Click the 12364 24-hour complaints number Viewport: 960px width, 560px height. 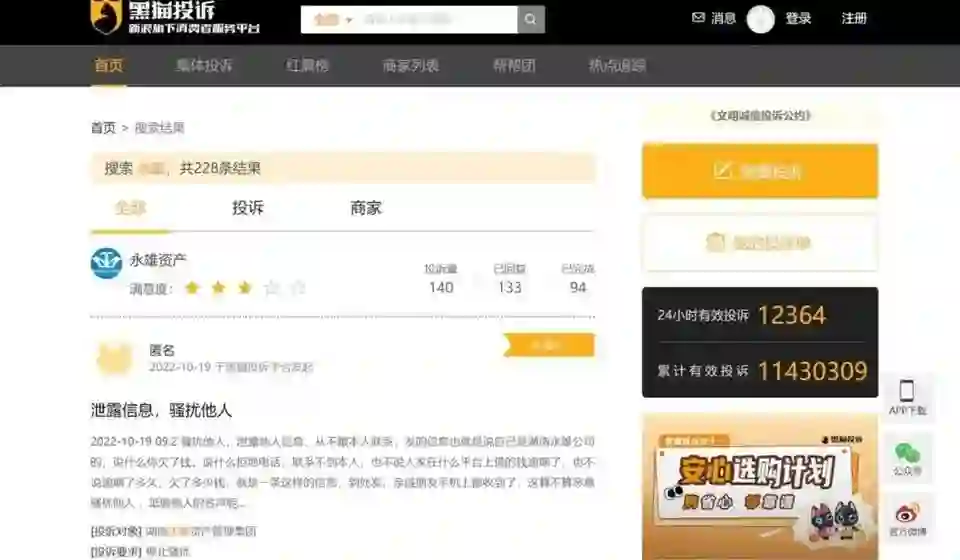coord(792,315)
